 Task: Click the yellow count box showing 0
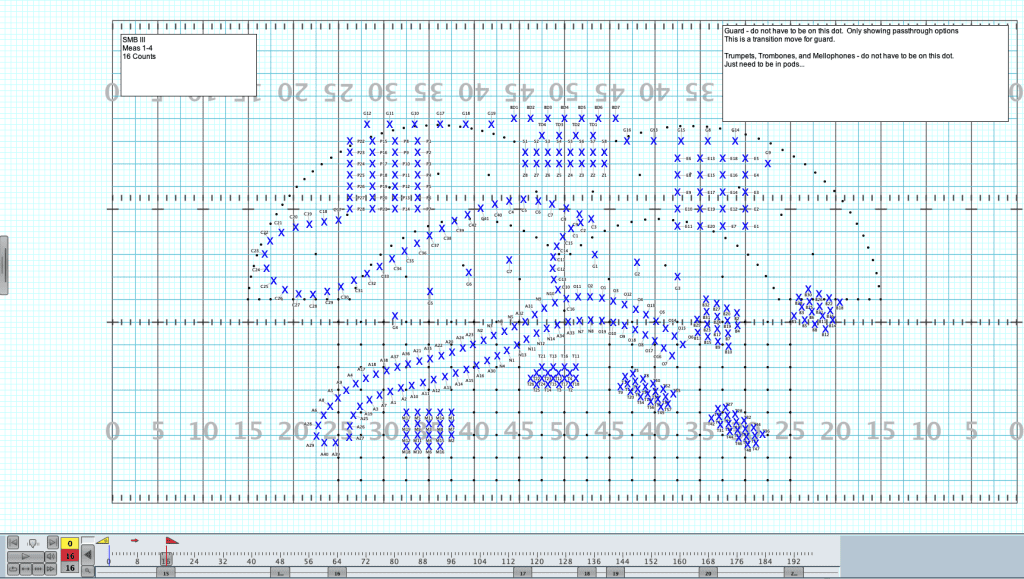[x=70, y=543]
